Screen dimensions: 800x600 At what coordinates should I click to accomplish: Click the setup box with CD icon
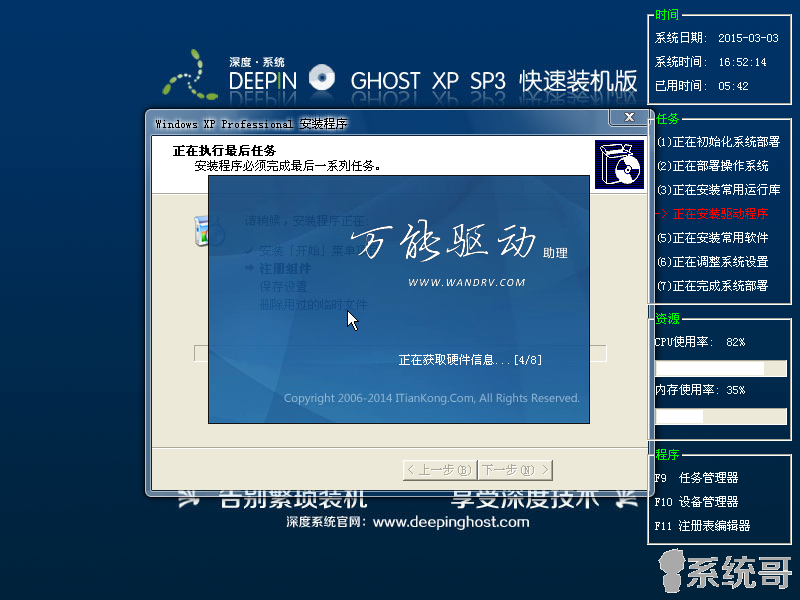click(x=619, y=165)
